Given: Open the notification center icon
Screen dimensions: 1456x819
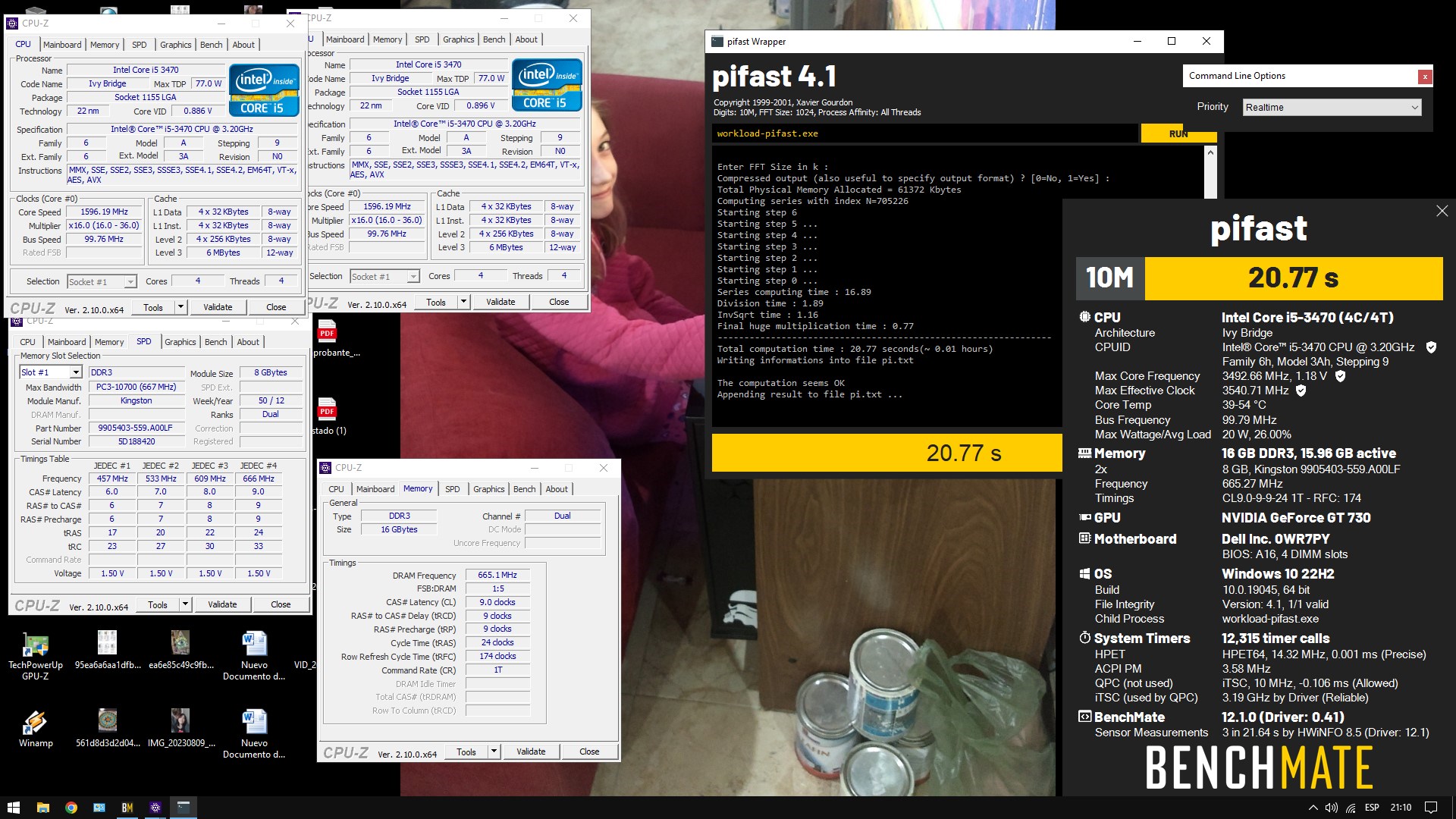Looking at the screenshot, I should click(x=1431, y=808).
